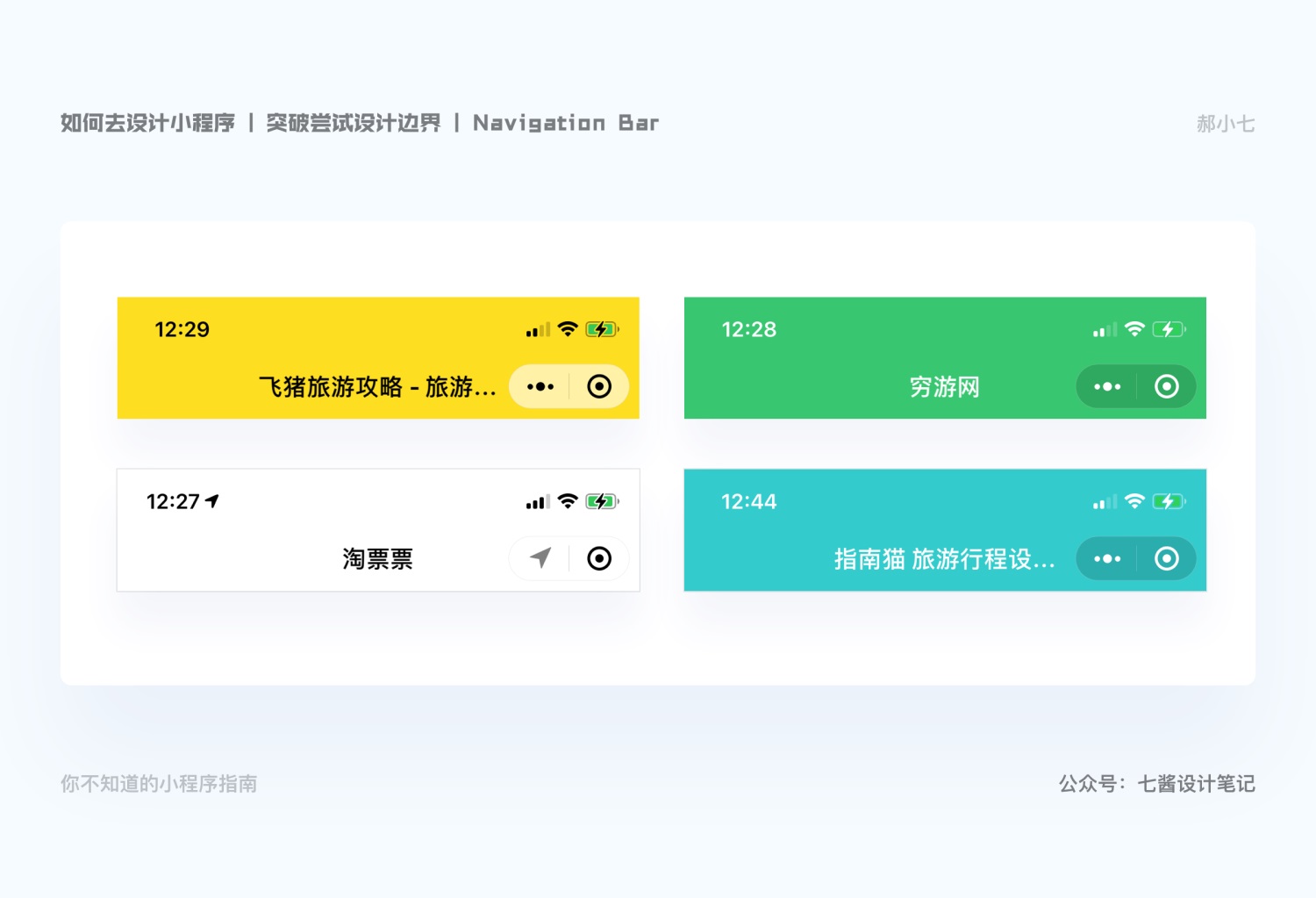The width and height of the screenshot is (1316, 898).
Task: Click the location arrow in the 淘票票 capsule
Action: coord(540,557)
